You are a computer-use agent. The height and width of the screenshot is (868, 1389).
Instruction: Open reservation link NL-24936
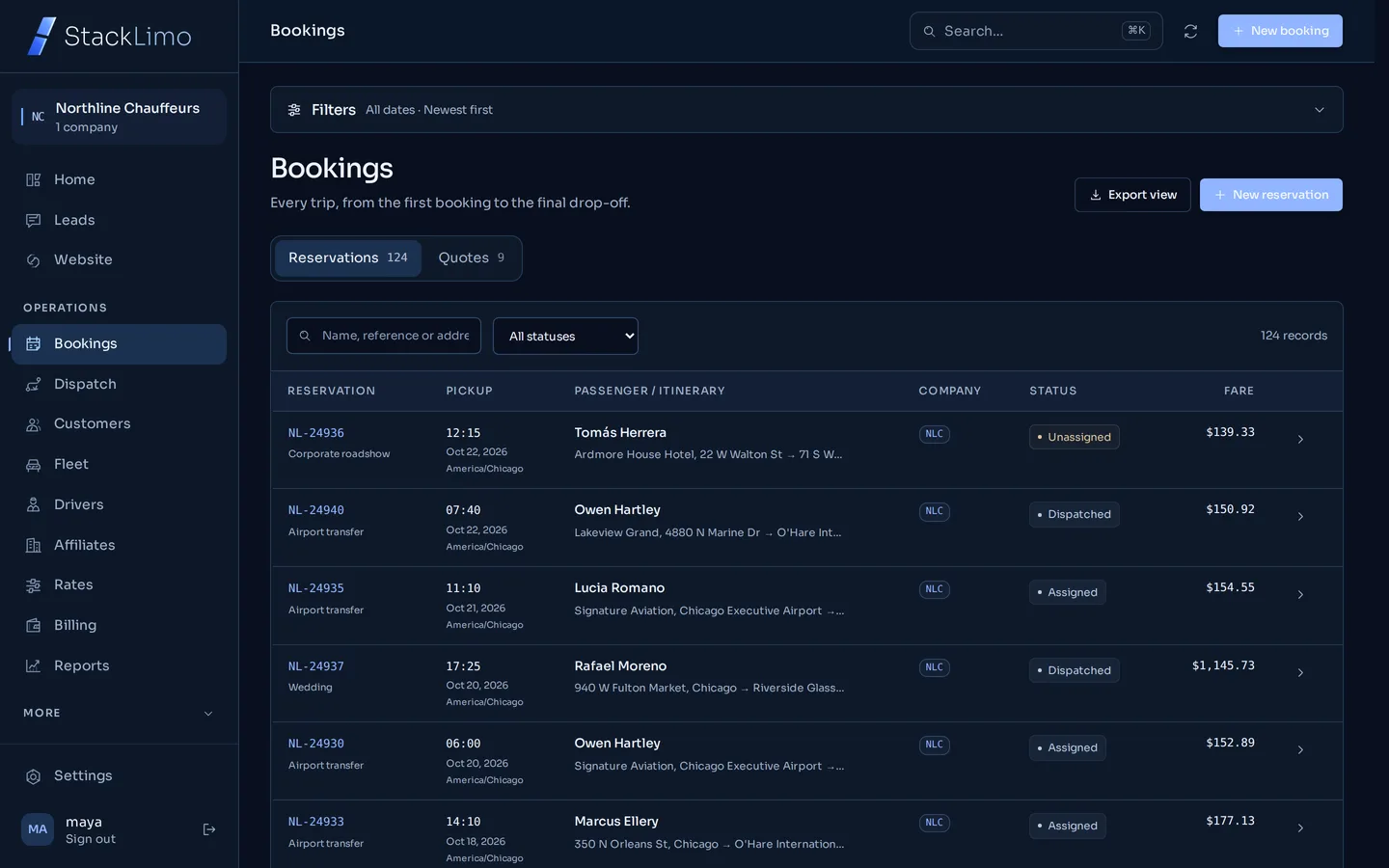pyautogui.click(x=316, y=433)
